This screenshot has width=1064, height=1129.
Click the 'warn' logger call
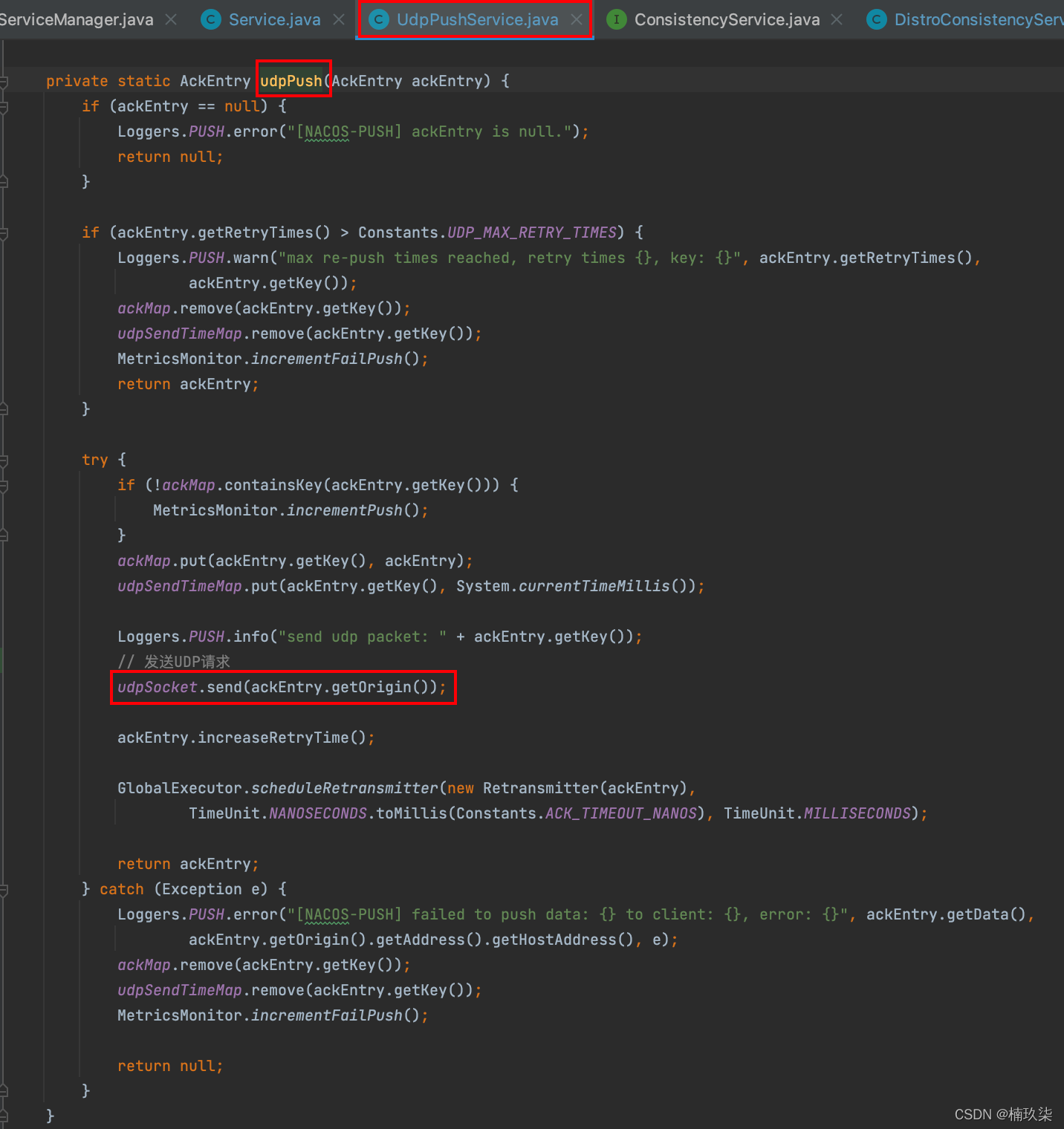tap(251, 258)
